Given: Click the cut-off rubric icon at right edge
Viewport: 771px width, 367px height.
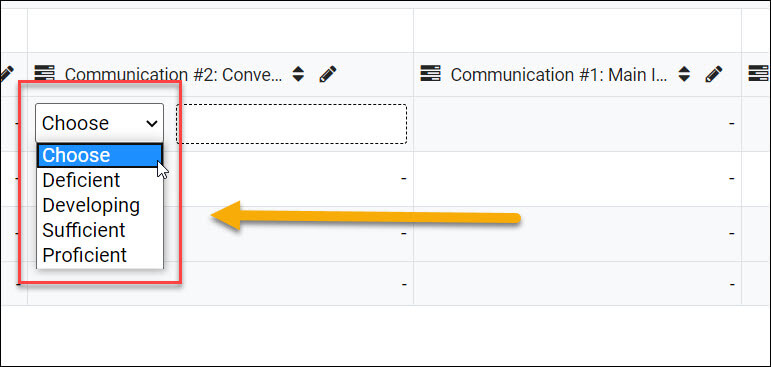Looking at the screenshot, I should (759, 74).
